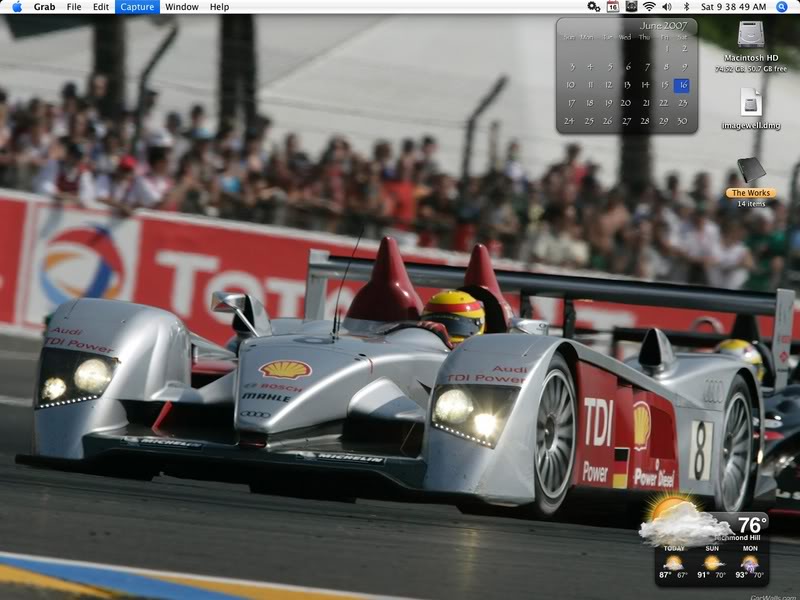Click date 20 in the calendar widget
Viewport: 800px width, 600px height.
pyautogui.click(x=626, y=103)
